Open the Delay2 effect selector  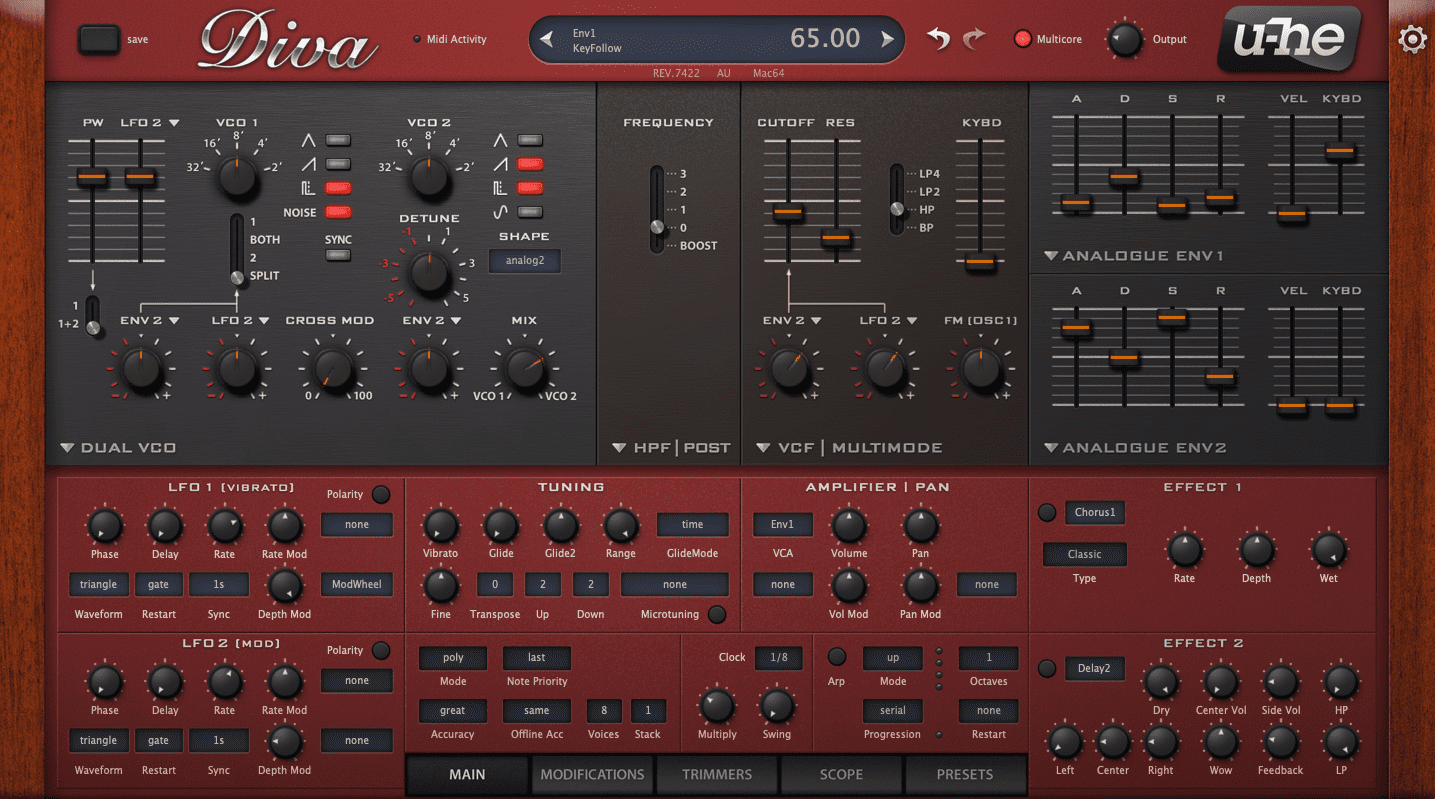1095,668
